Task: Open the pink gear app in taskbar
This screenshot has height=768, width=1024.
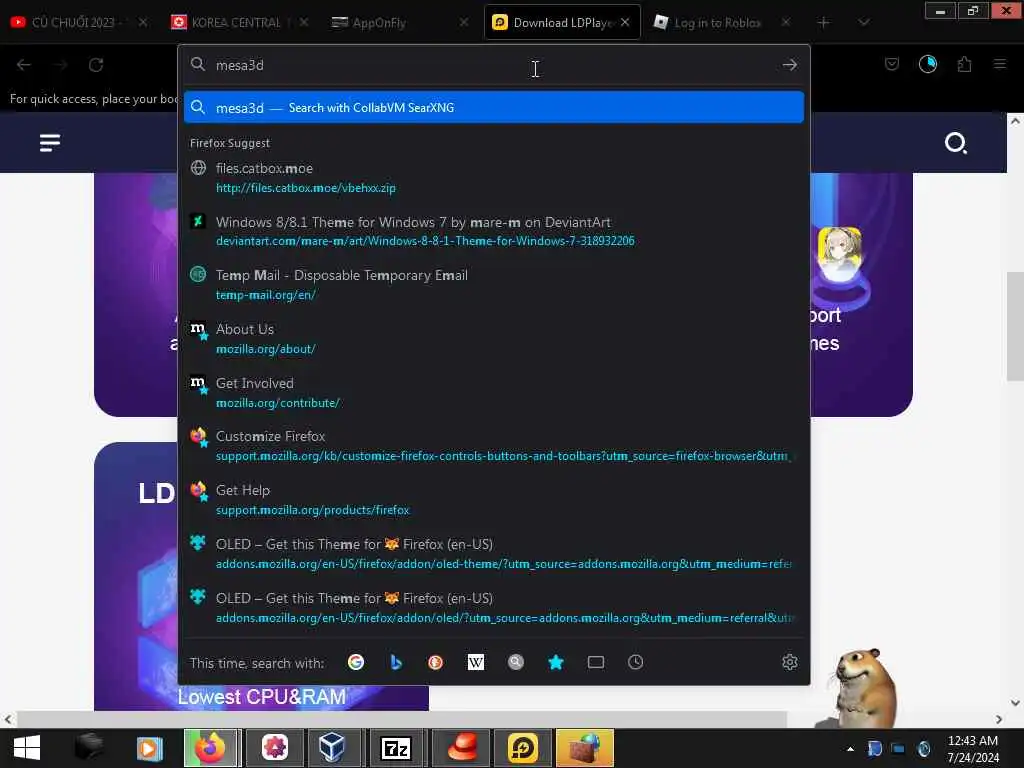Action: pyautogui.click(x=275, y=748)
